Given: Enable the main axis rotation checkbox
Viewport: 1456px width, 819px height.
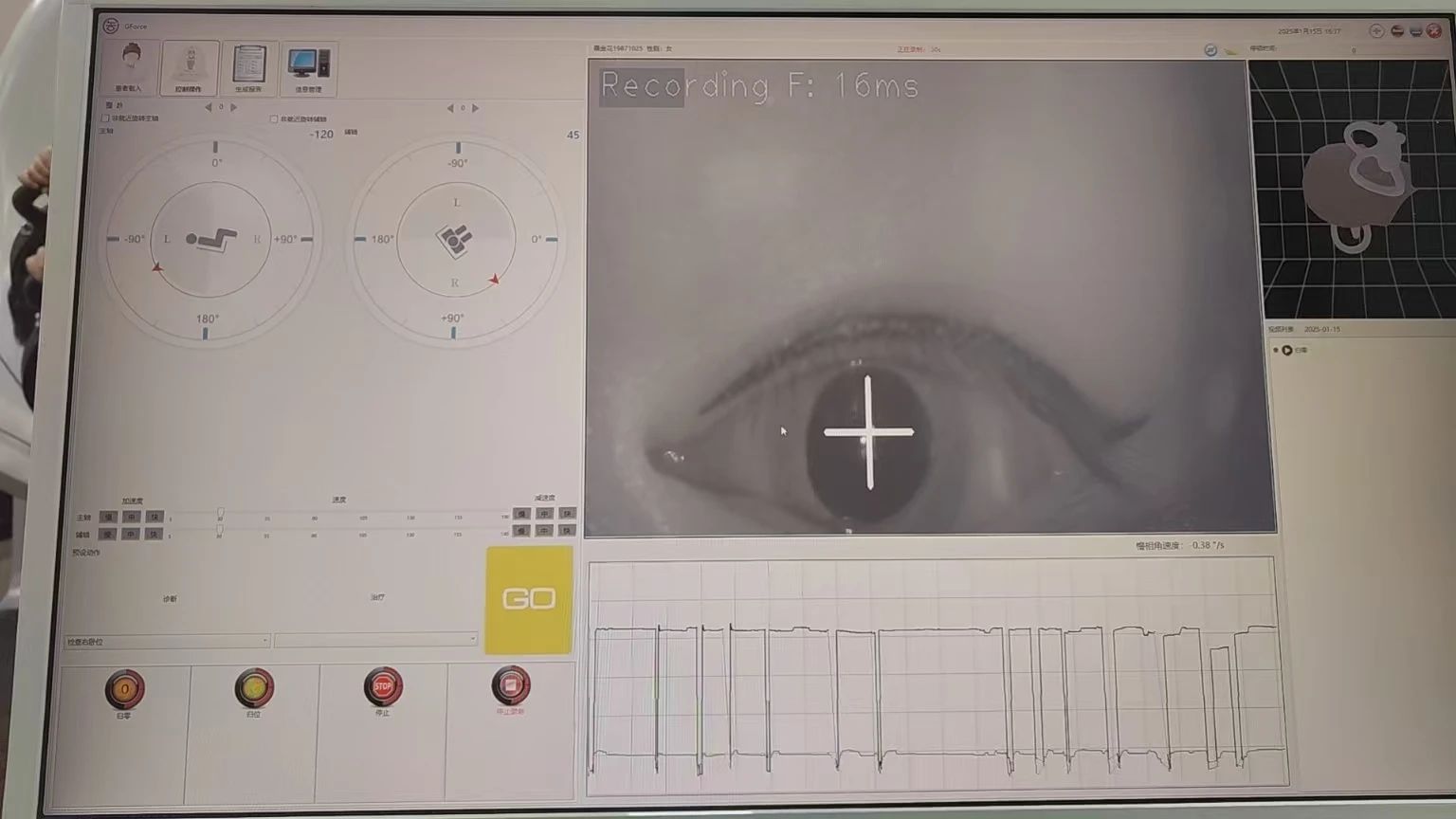Looking at the screenshot, I should point(105,118).
